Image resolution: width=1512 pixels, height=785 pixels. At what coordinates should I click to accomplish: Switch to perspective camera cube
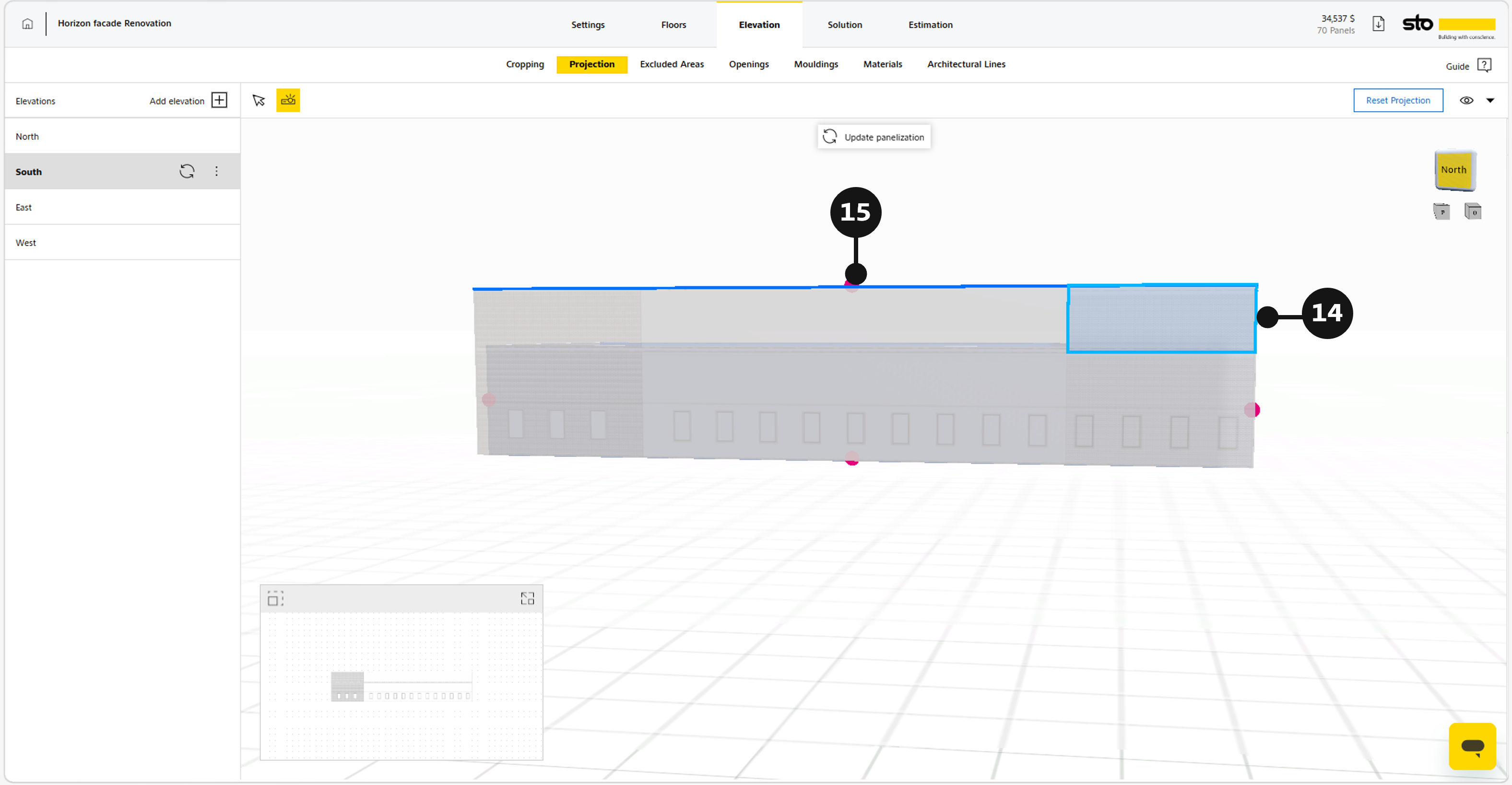tap(1441, 211)
